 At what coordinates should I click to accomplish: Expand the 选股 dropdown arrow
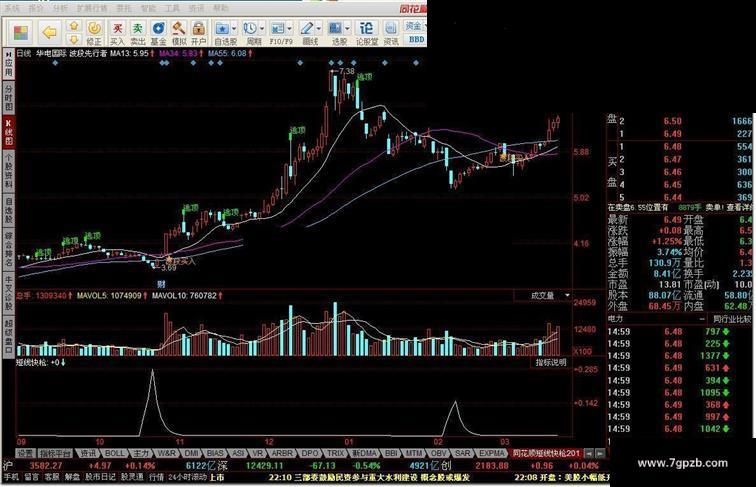347,28
